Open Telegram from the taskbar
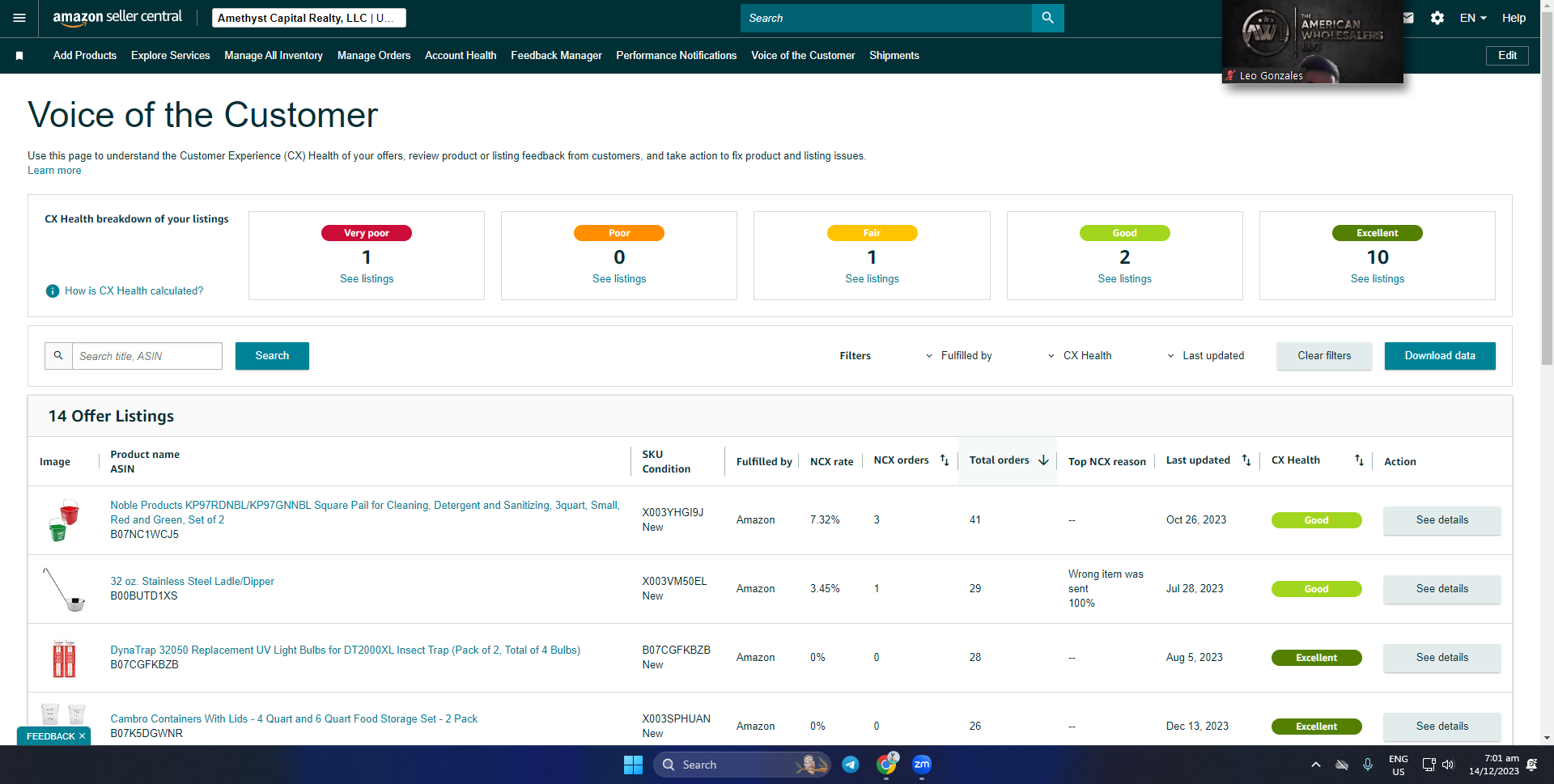Screen dimensions: 1554x784 (851, 765)
